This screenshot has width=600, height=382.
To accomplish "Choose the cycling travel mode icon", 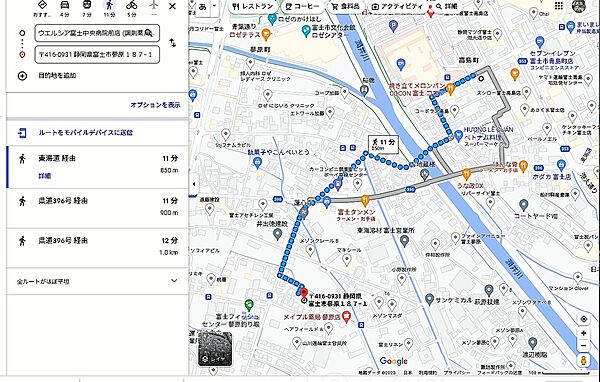I will click(x=132, y=5).
